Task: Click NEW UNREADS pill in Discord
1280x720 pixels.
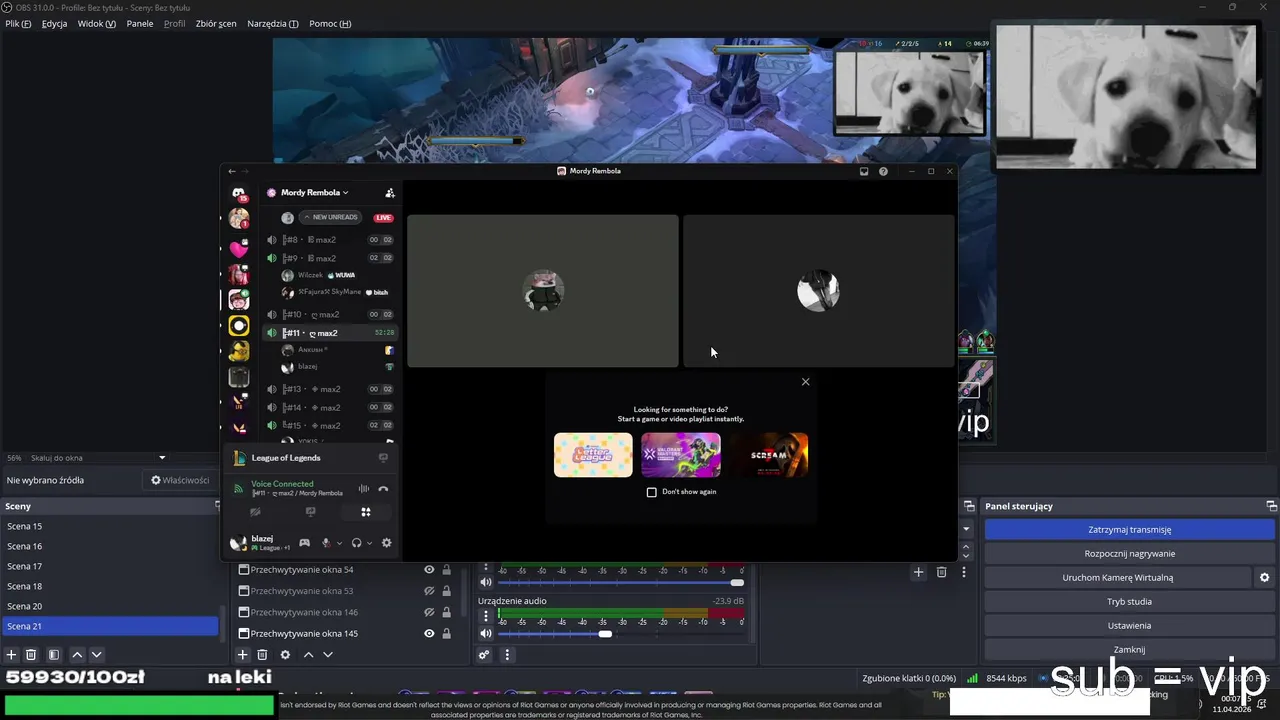Action: coord(330,217)
